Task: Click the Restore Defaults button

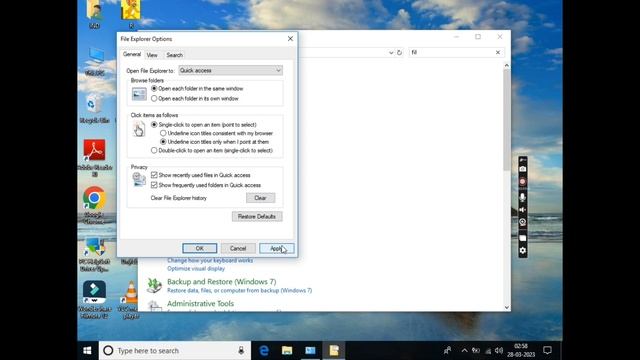Action: 257,216
